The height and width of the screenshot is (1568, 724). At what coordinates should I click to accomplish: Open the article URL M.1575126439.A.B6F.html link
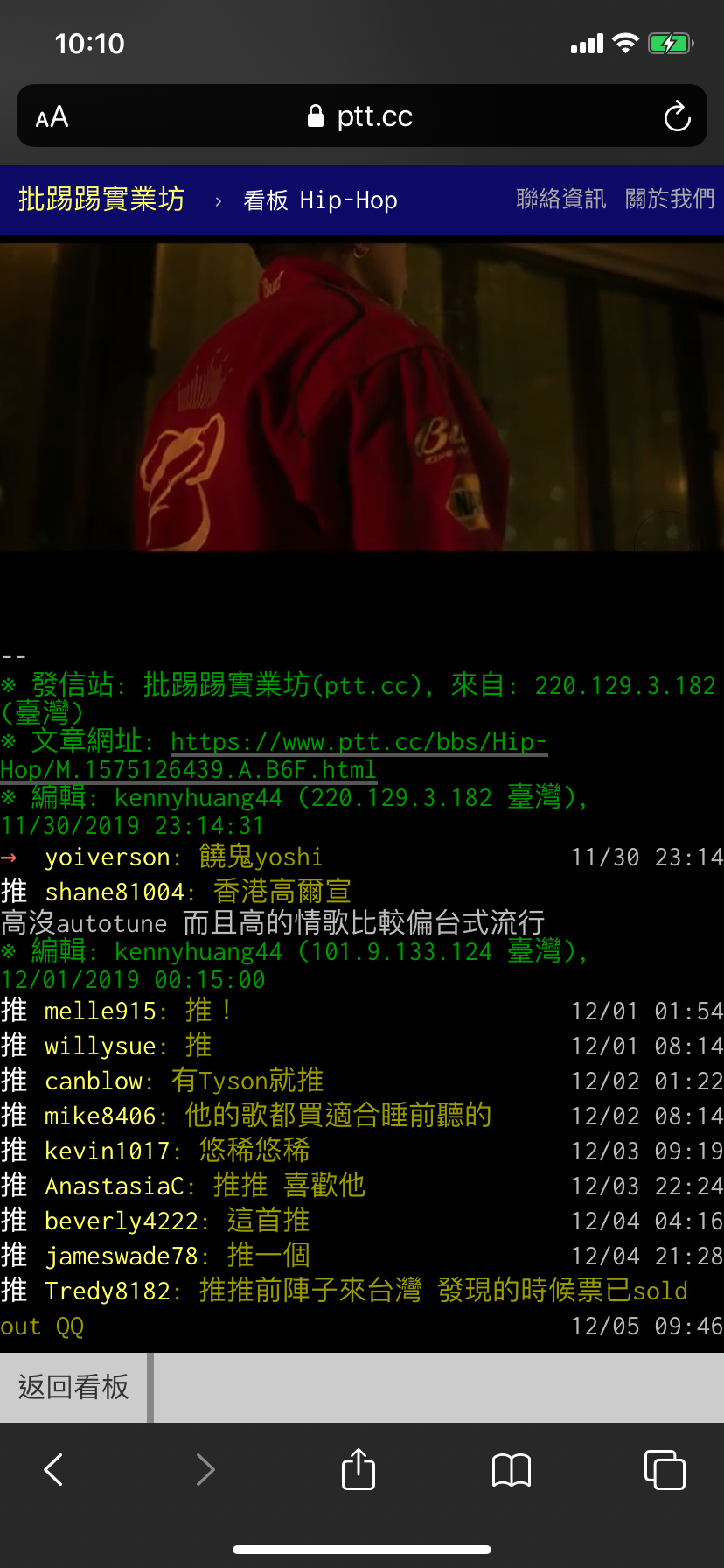[x=274, y=755]
